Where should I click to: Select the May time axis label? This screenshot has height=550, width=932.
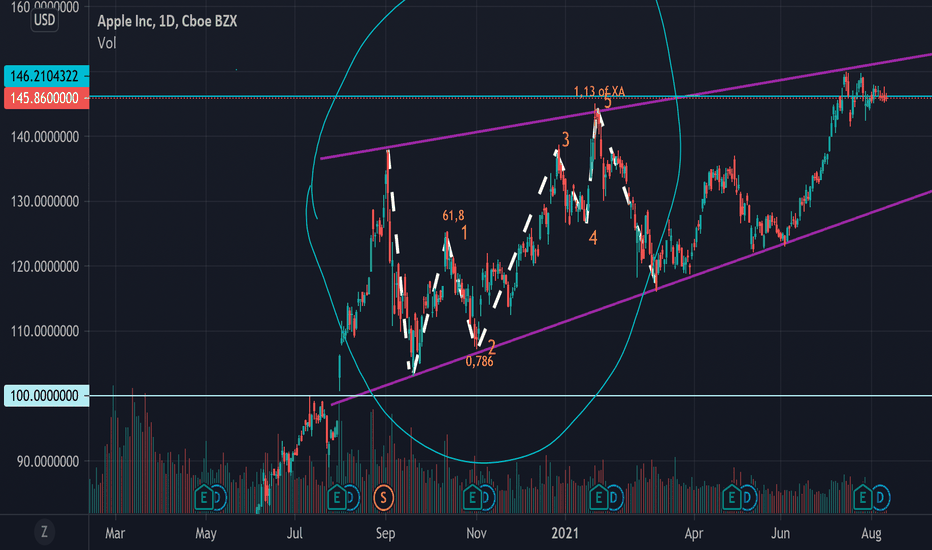coord(206,533)
